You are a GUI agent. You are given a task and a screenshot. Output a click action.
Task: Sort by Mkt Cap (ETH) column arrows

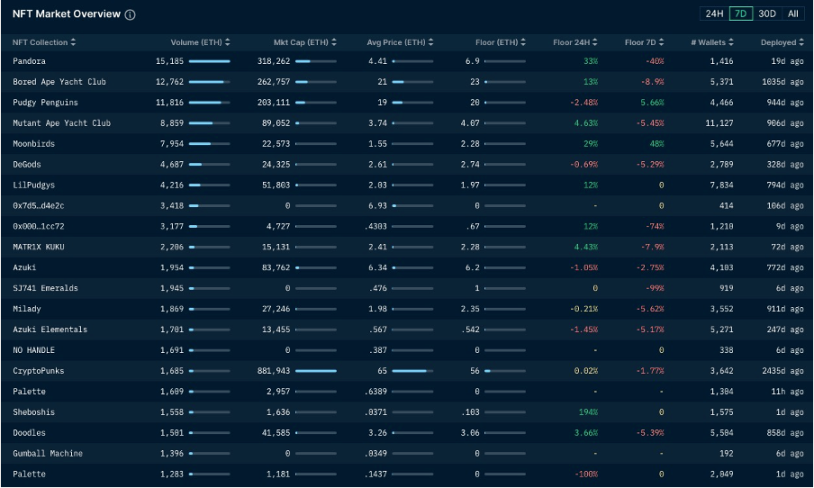[334, 43]
